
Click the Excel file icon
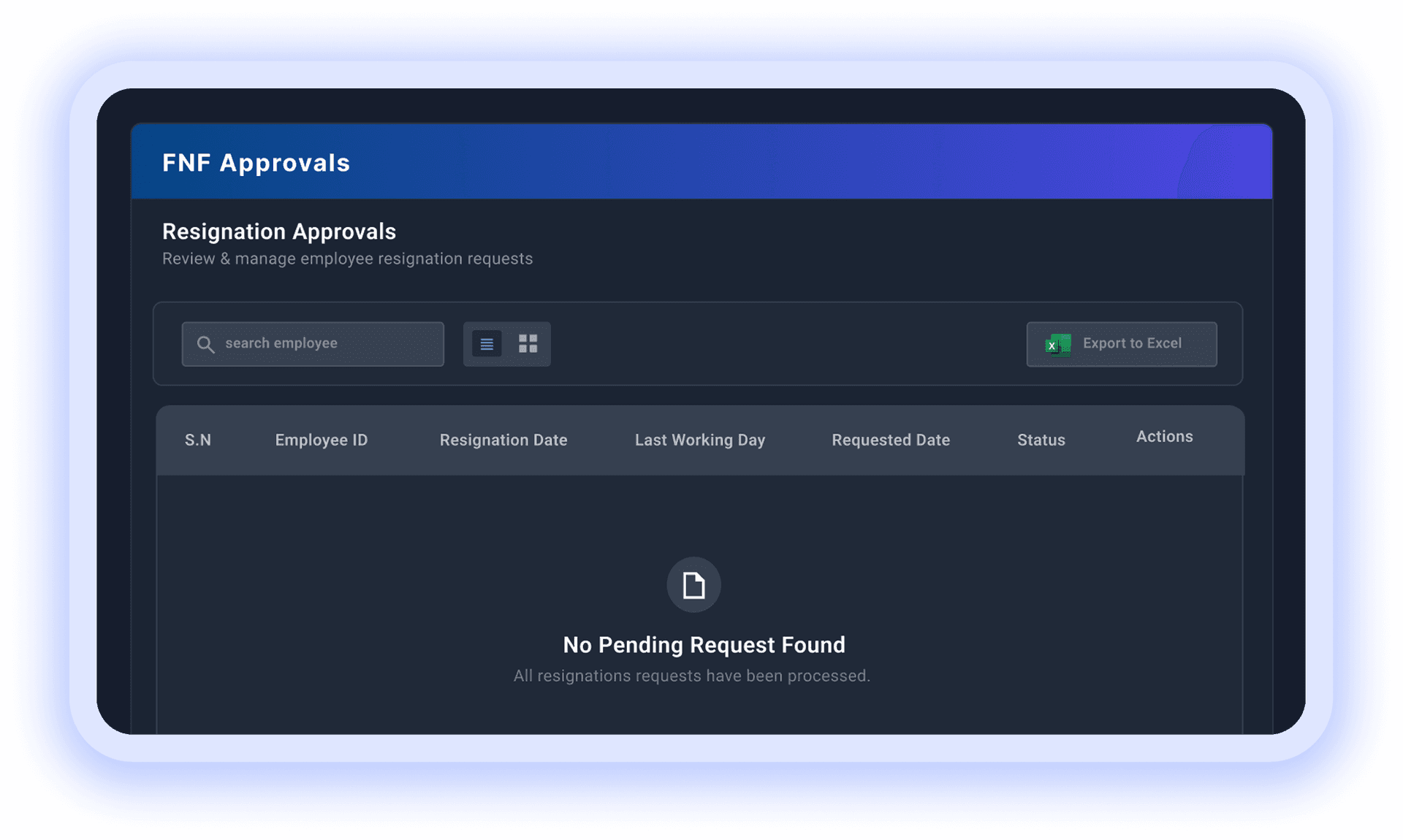(x=1057, y=344)
